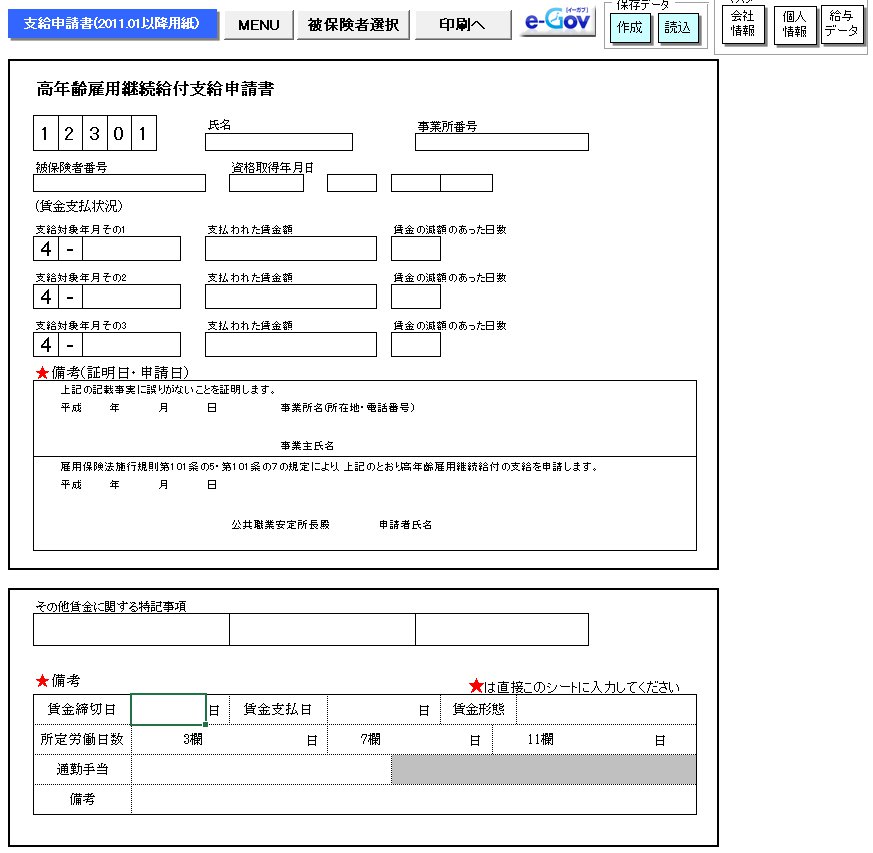The width and height of the screenshot is (873, 853).
Task: Click the 通勤手当 input cell
Action: [260, 769]
